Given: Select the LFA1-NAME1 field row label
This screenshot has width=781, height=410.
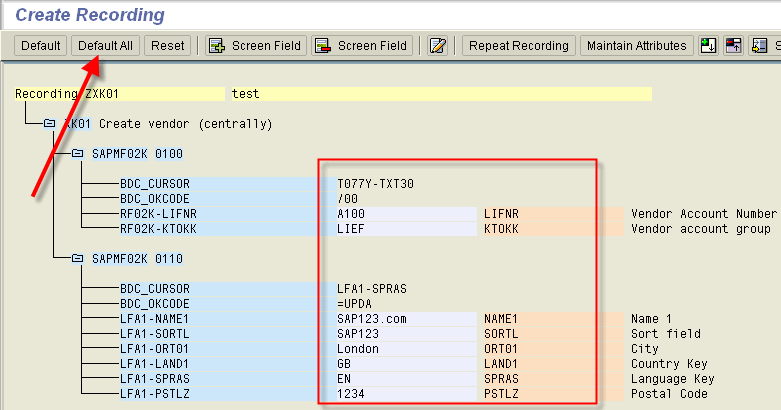Looking at the screenshot, I should tap(155, 319).
